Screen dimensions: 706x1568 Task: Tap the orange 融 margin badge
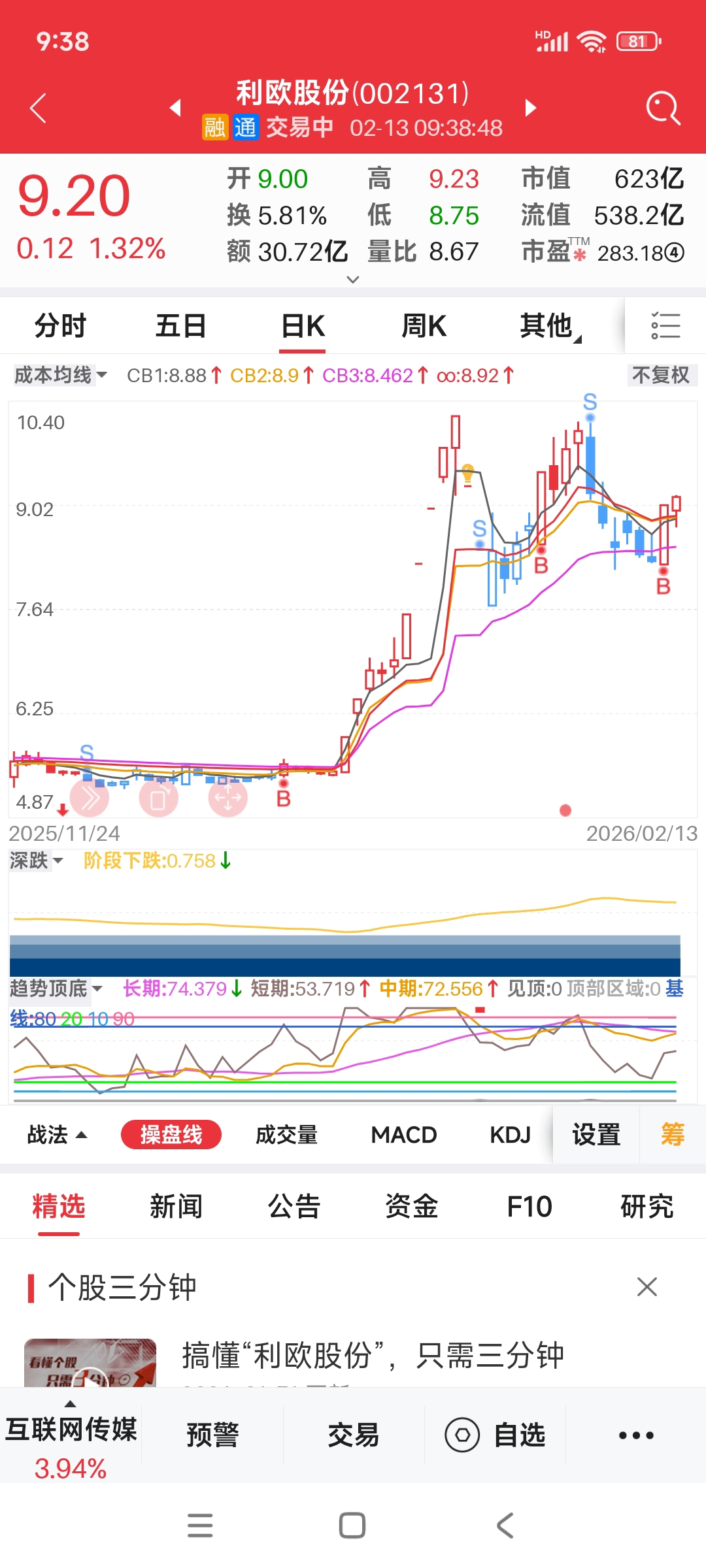coord(215,127)
